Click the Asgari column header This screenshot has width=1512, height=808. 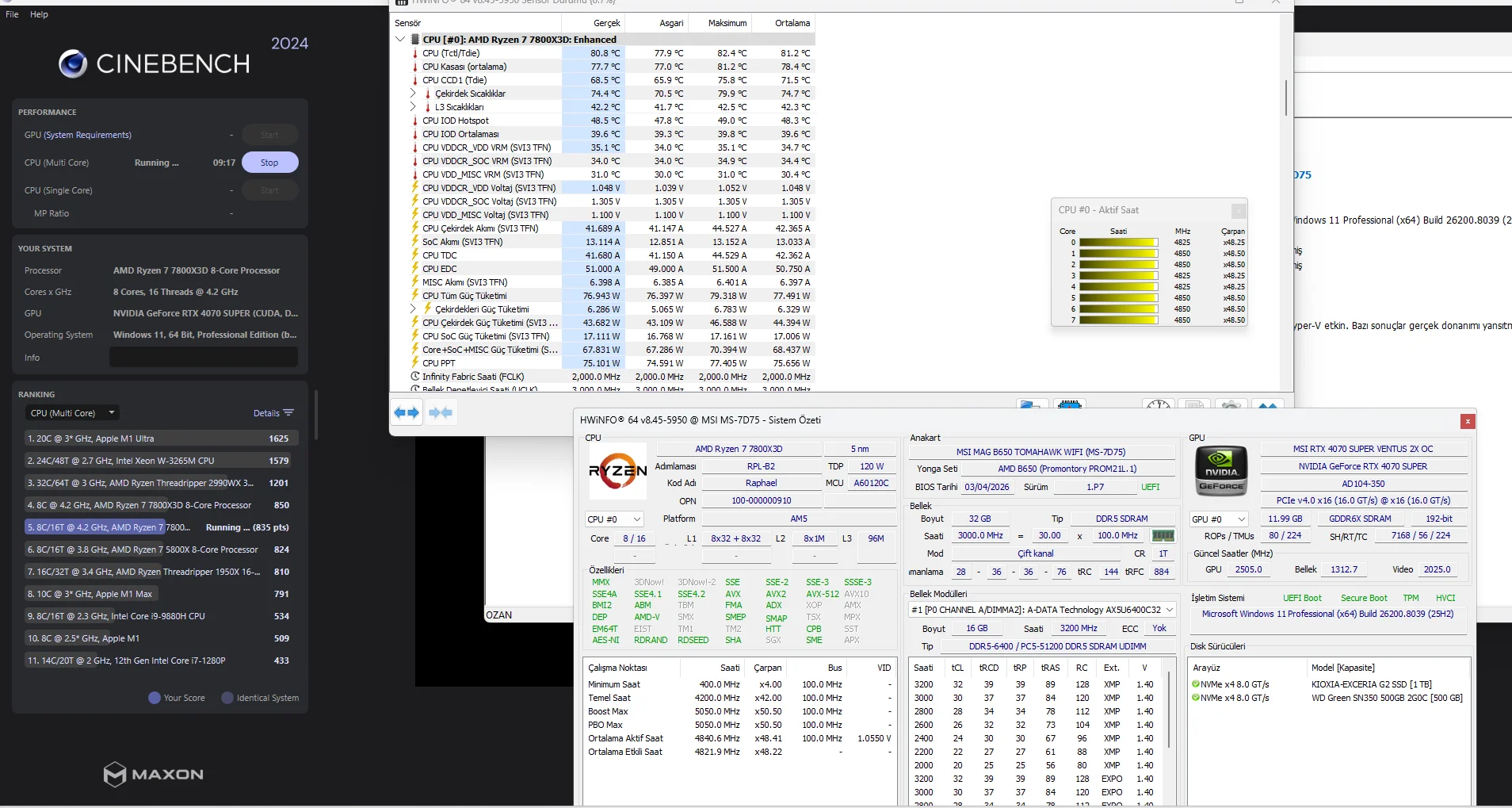click(656, 23)
